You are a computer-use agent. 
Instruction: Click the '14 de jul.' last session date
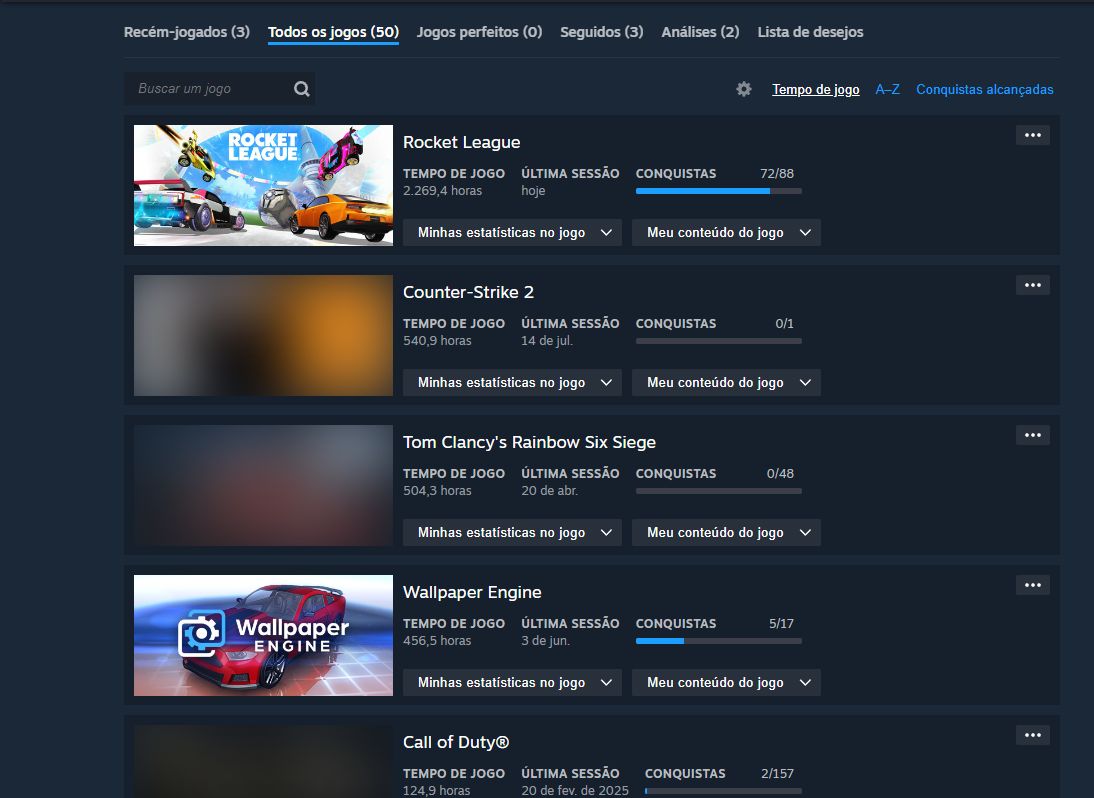547,340
